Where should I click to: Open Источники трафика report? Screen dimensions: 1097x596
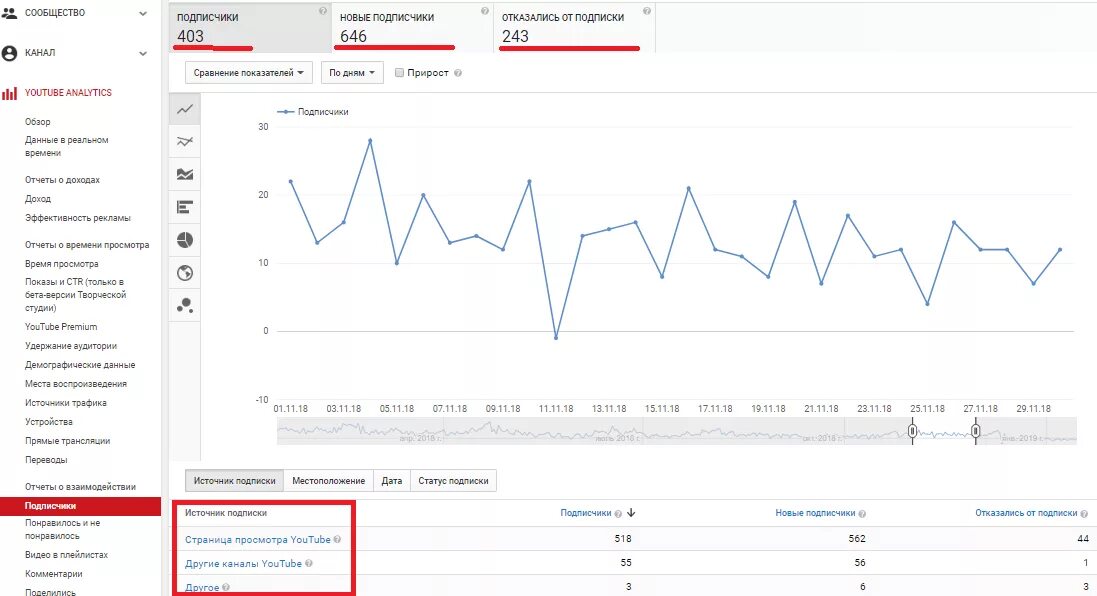[66, 402]
